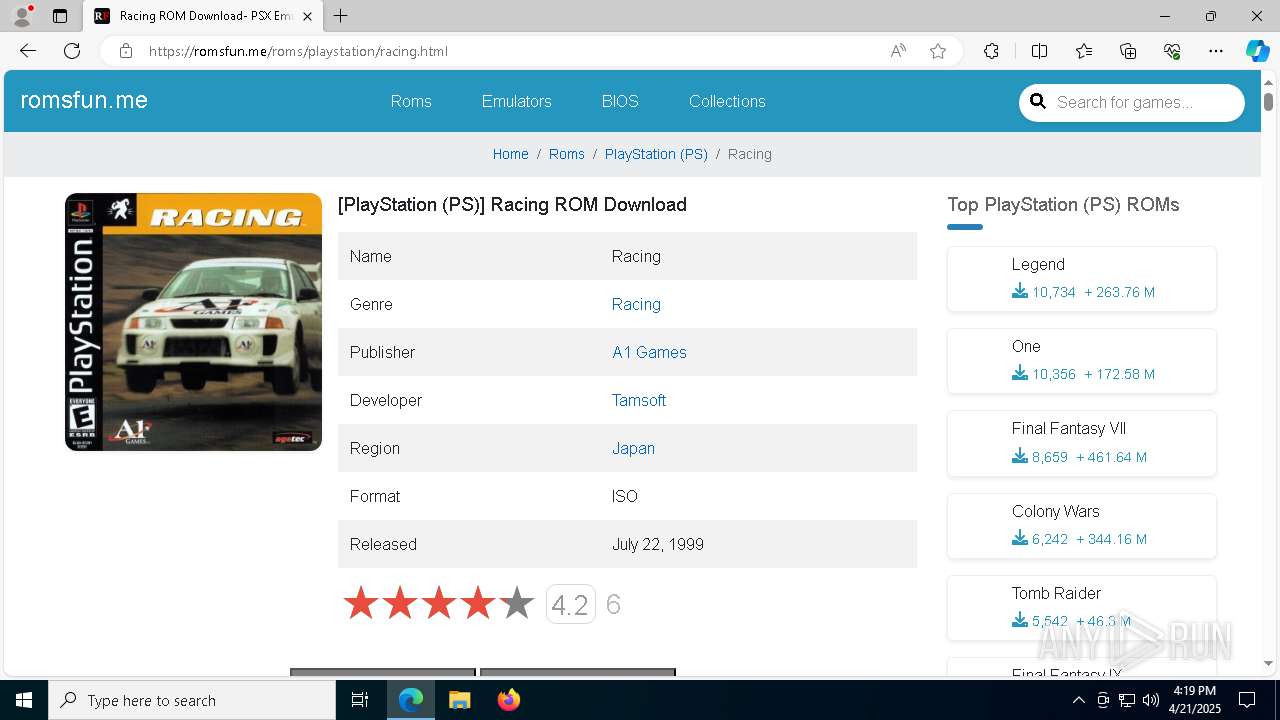
Task: Open Tomb Raider ROM entry
Action: [1056, 593]
